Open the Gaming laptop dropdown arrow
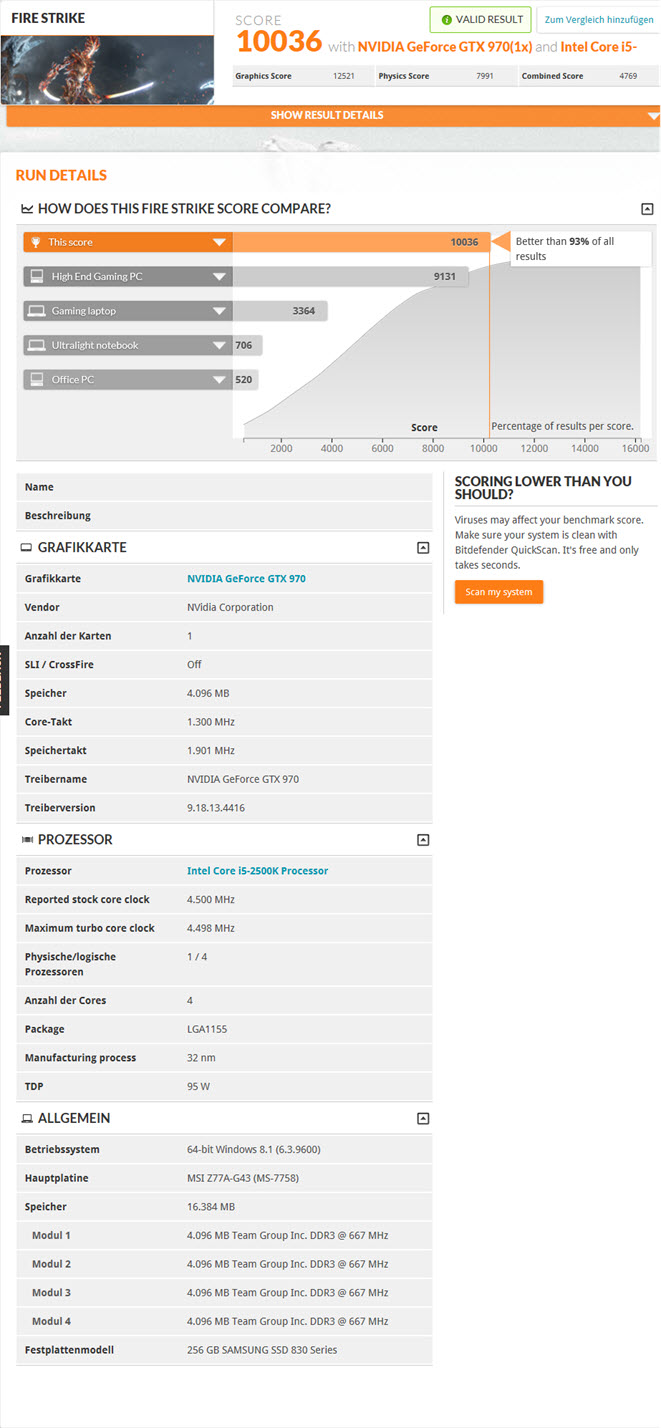Image resolution: width=661 pixels, height=1428 pixels. 219,311
